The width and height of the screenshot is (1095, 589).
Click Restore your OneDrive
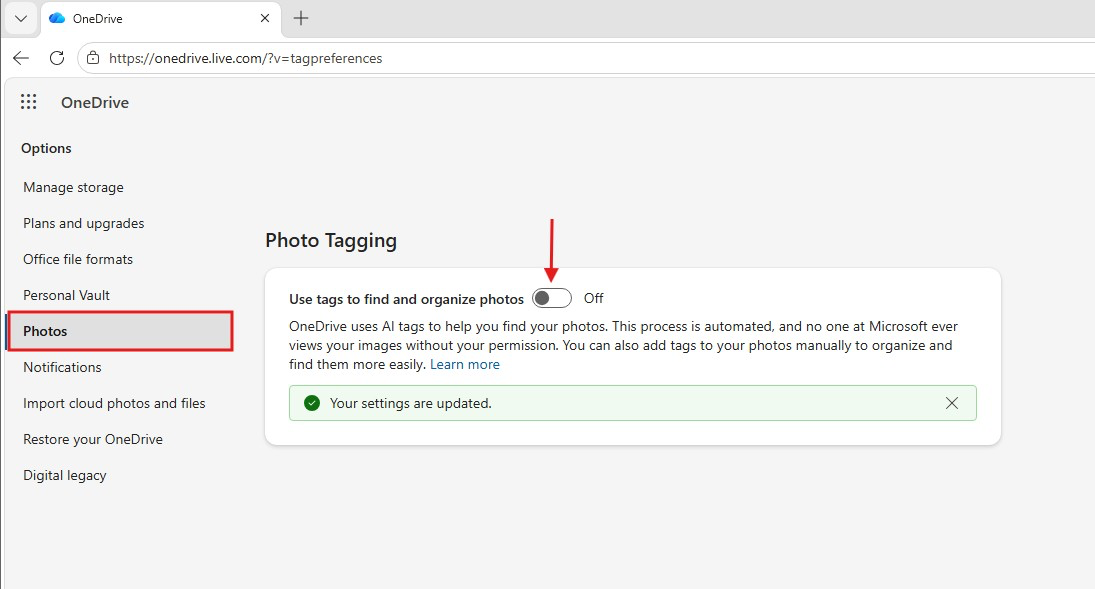[93, 439]
